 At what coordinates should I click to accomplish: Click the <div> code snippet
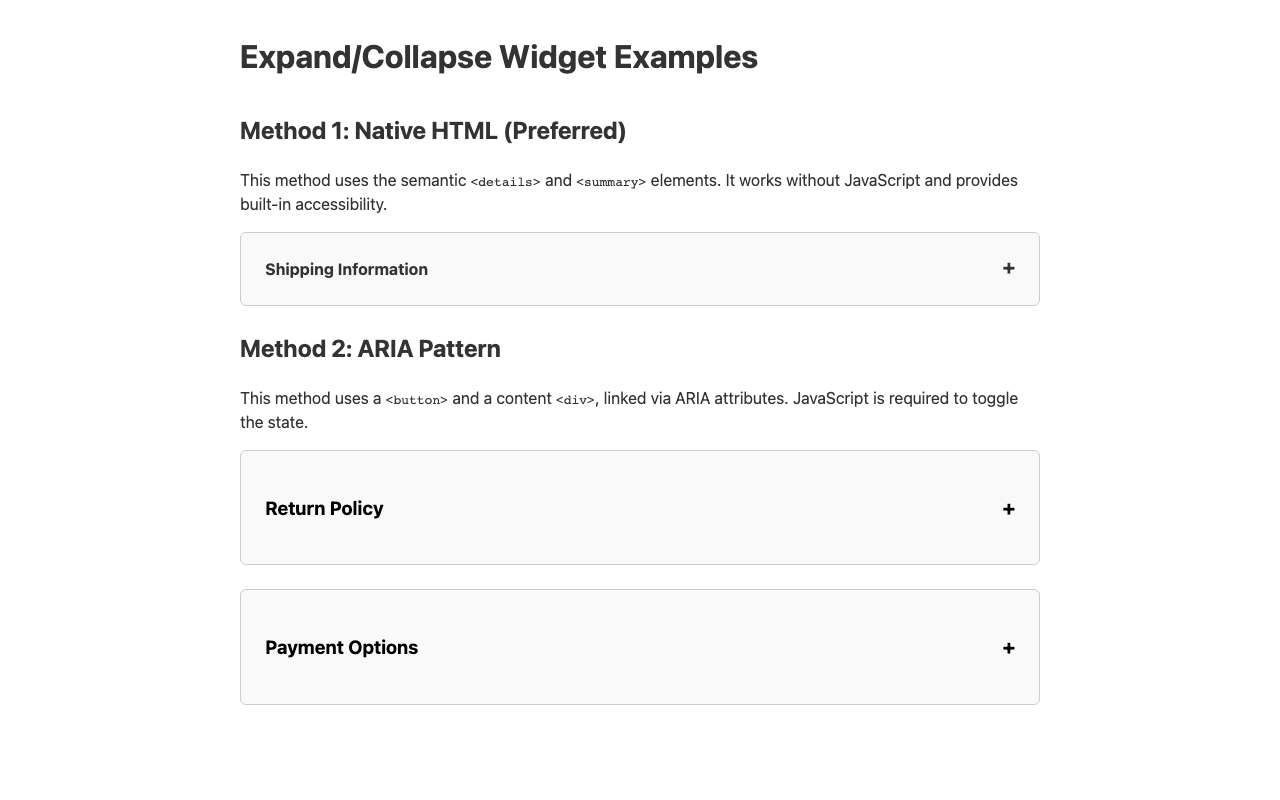[x=575, y=400]
